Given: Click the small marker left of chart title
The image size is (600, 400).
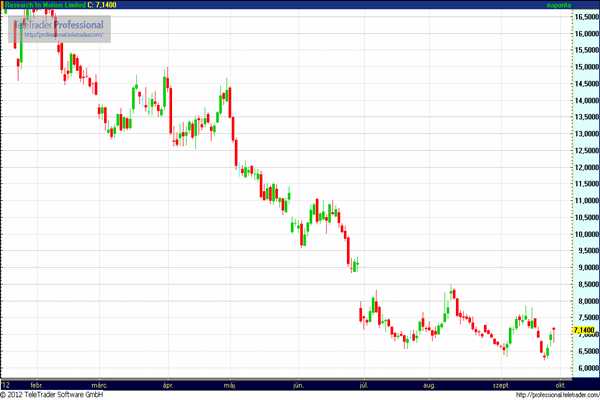Looking at the screenshot, I should click(2, 5).
